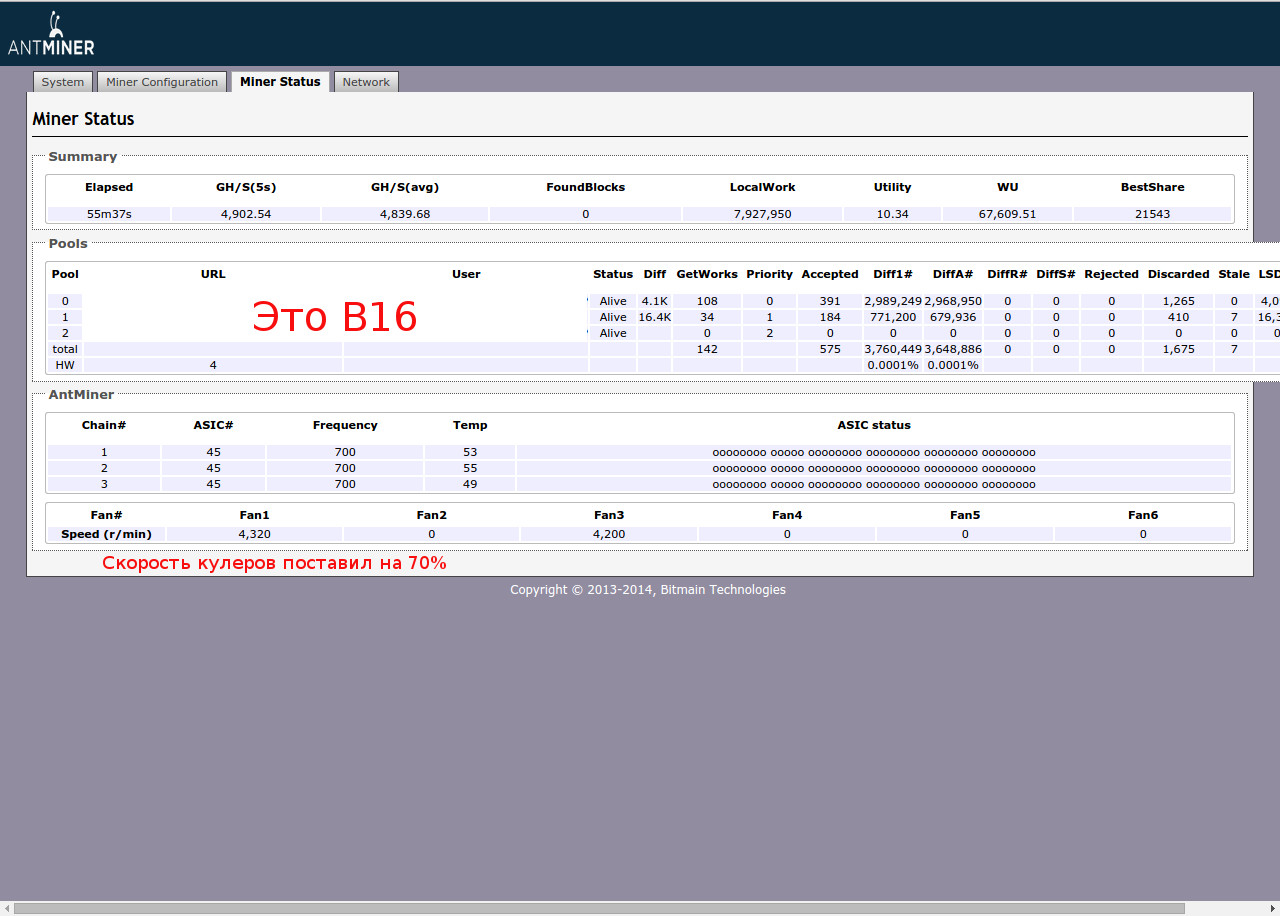The width and height of the screenshot is (1280, 916).
Task: Click the Diff value 4.1K
Action: point(654,301)
